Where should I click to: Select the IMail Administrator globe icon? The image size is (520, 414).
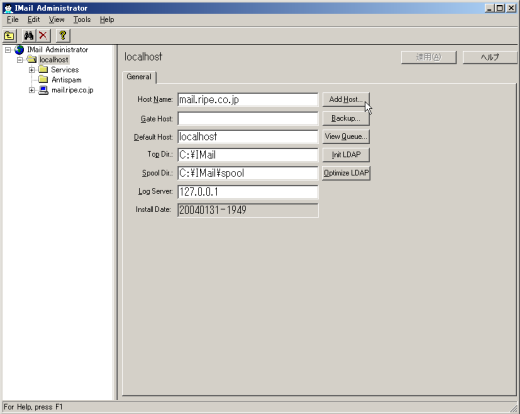[19, 50]
